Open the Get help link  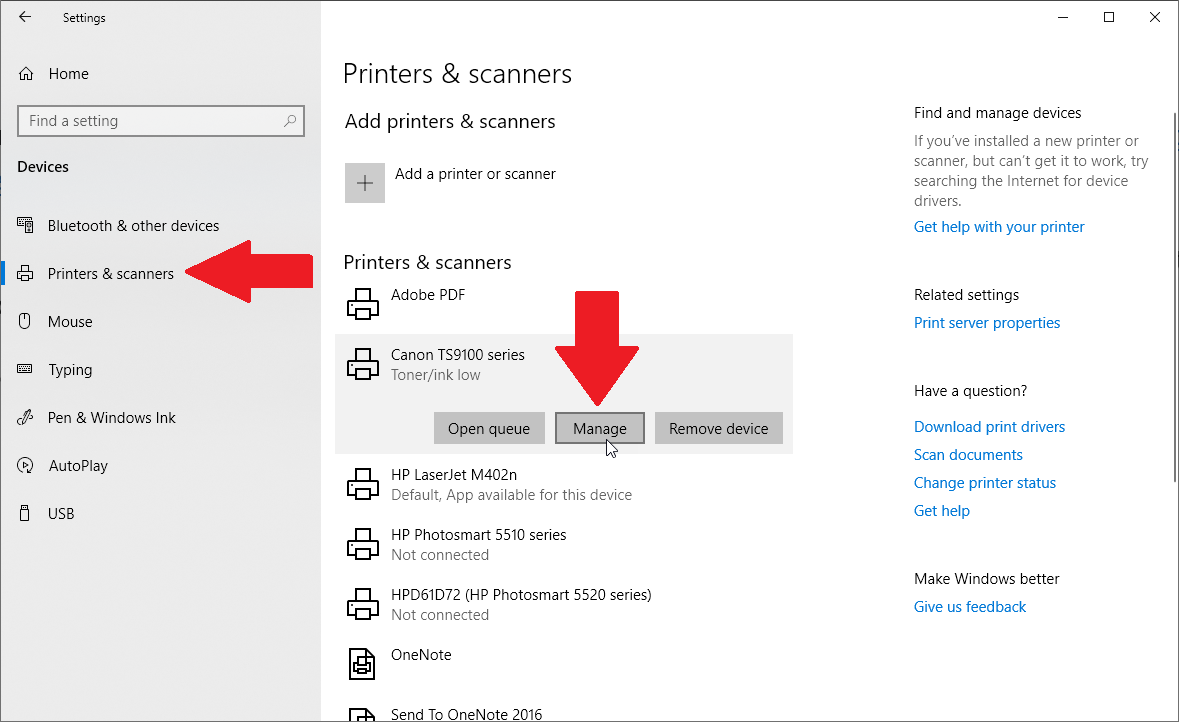point(941,511)
